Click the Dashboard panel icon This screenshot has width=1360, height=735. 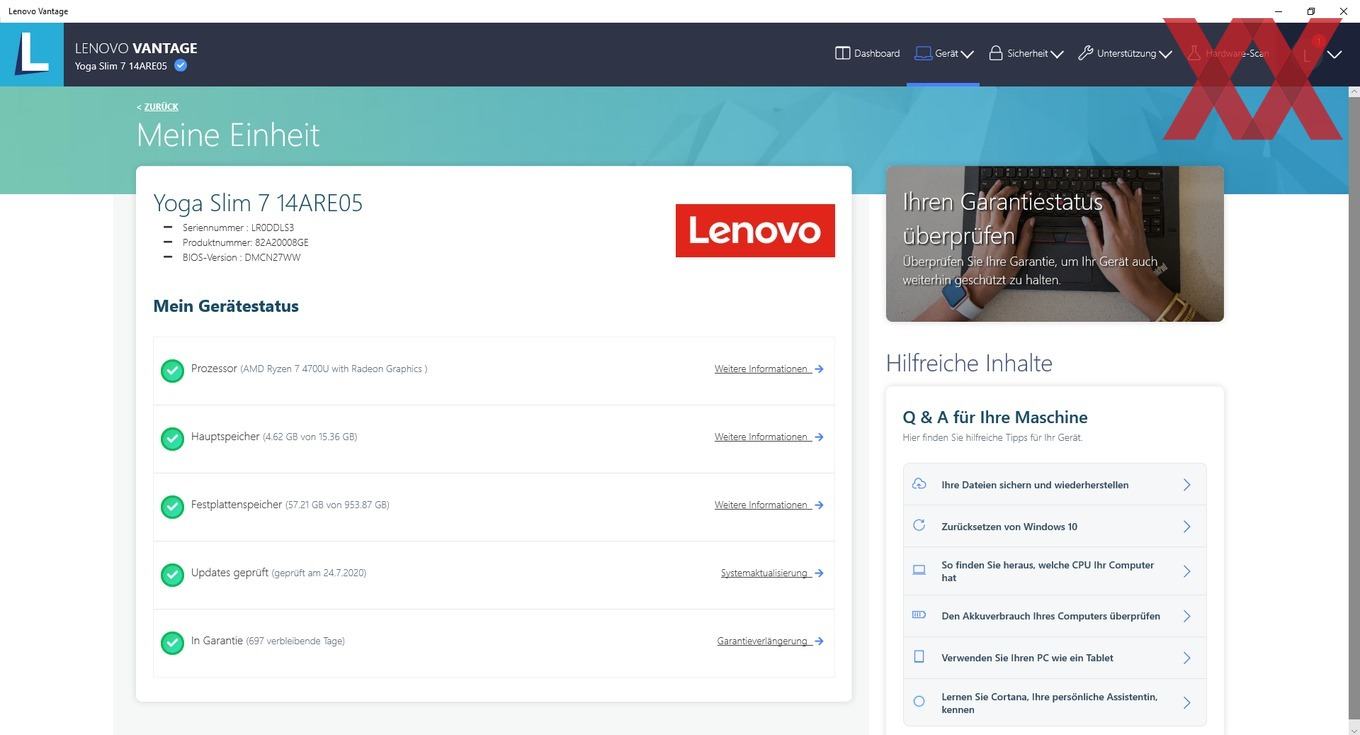point(842,54)
